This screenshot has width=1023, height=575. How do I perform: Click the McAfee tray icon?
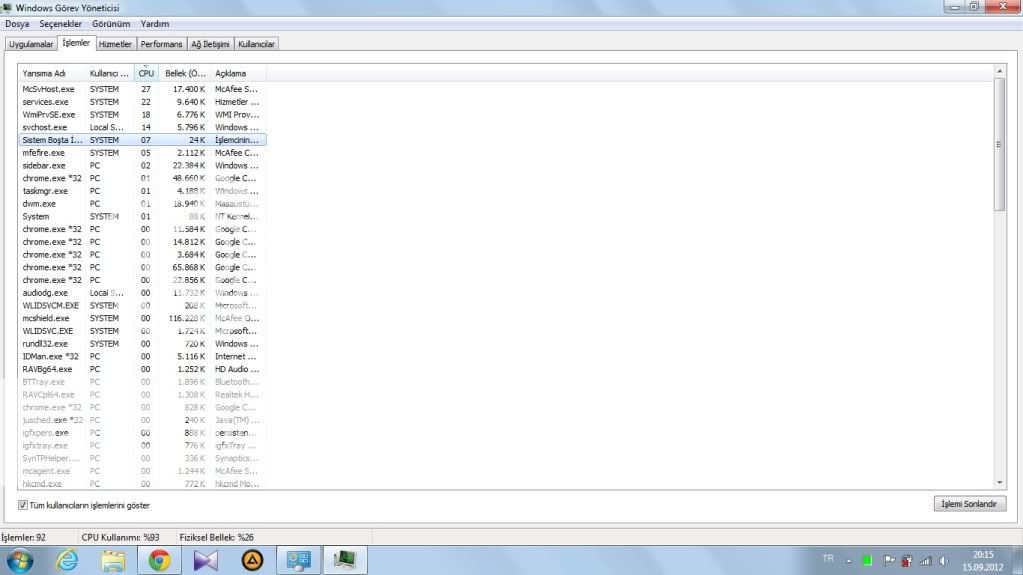pyautogui.click(x=907, y=561)
